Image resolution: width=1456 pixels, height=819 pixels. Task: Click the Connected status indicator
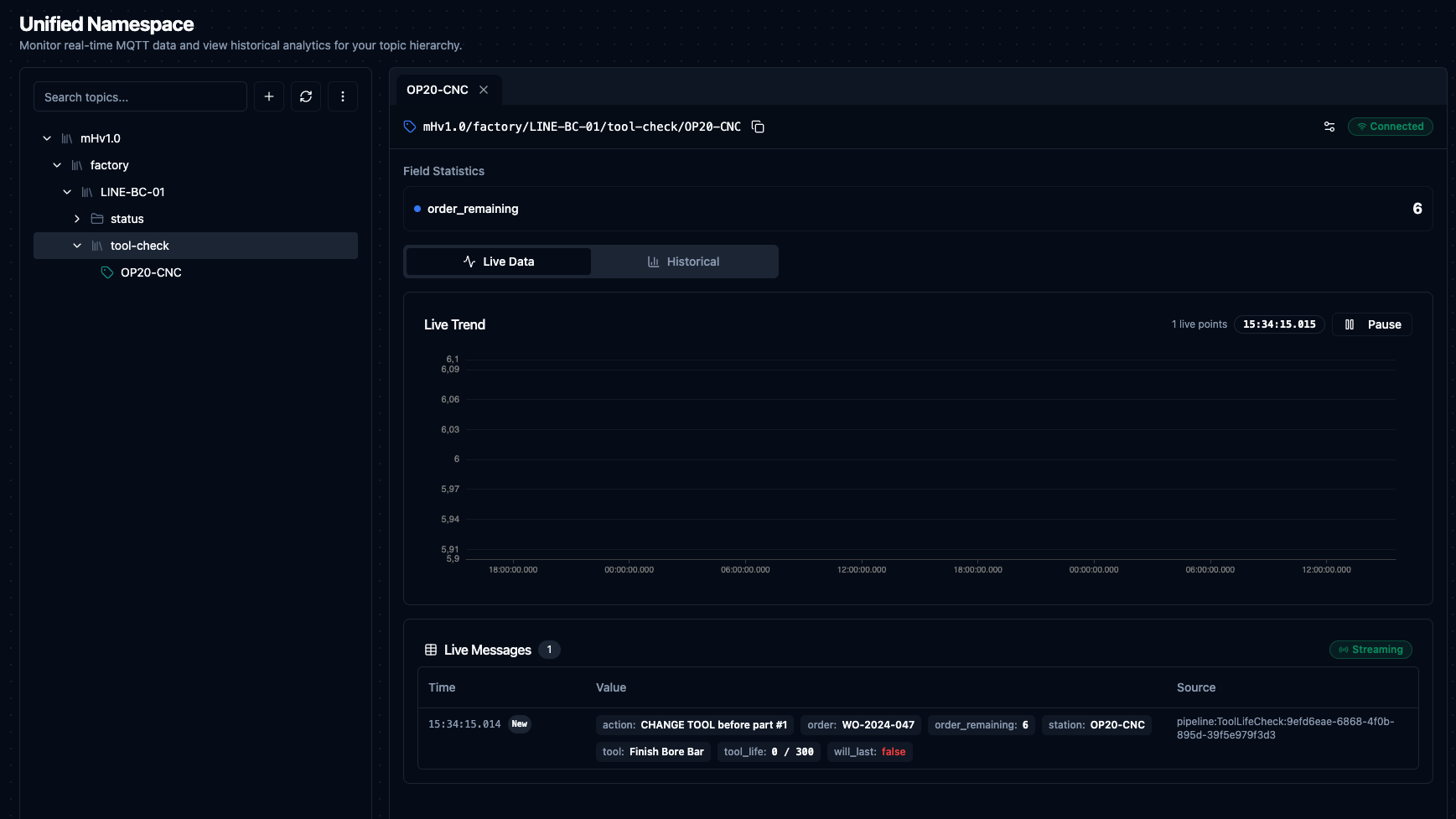pos(1390,127)
